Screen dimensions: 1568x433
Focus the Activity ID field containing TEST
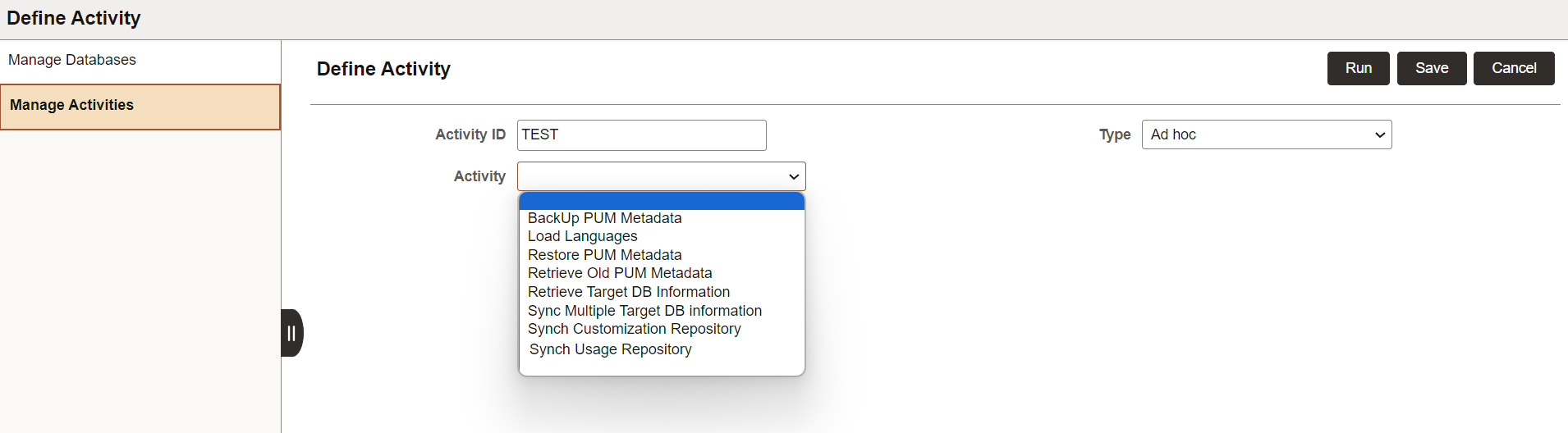[x=642, y=135]
